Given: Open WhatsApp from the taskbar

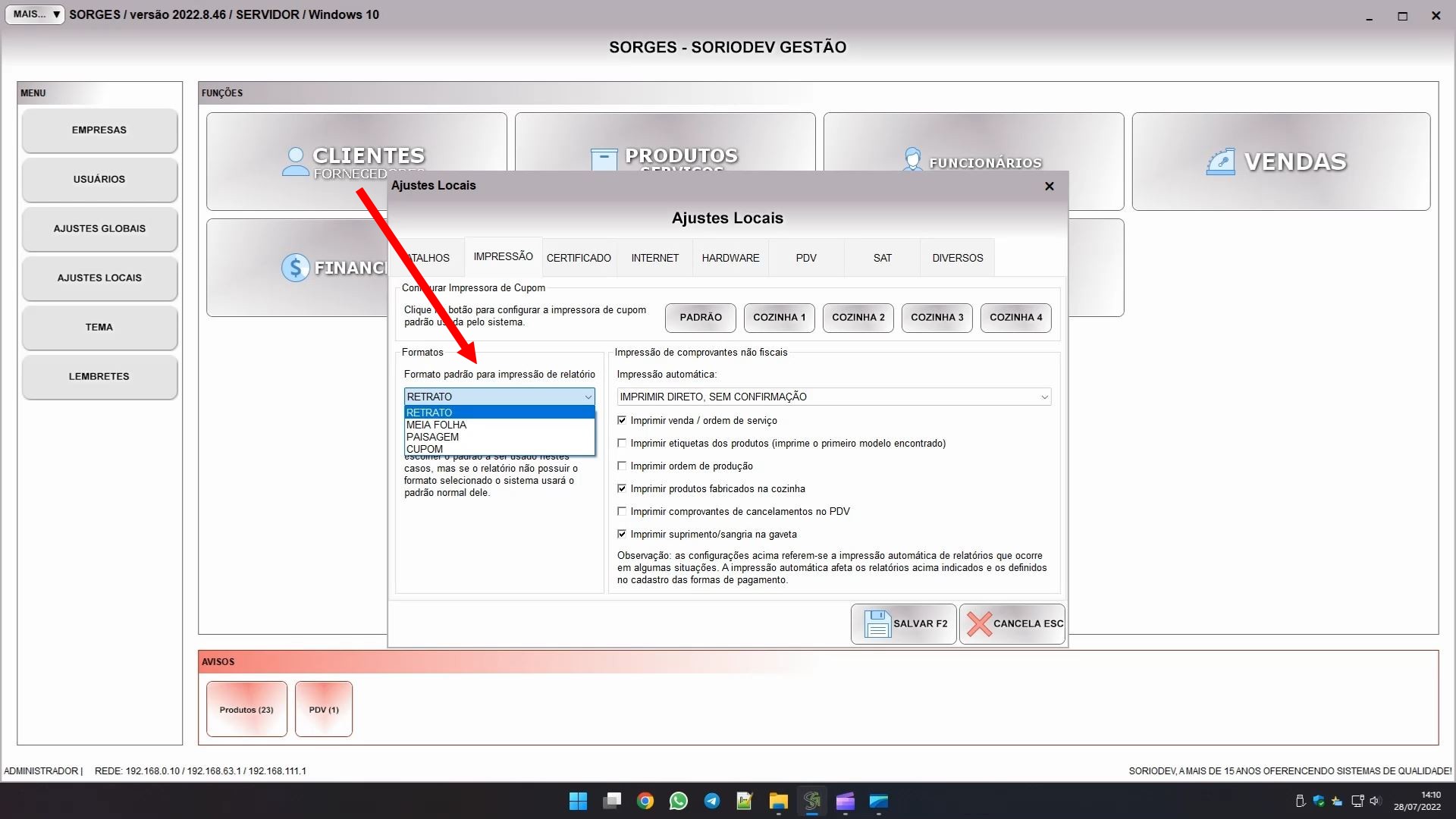Looking at the screenshot, I should [678, 801].
